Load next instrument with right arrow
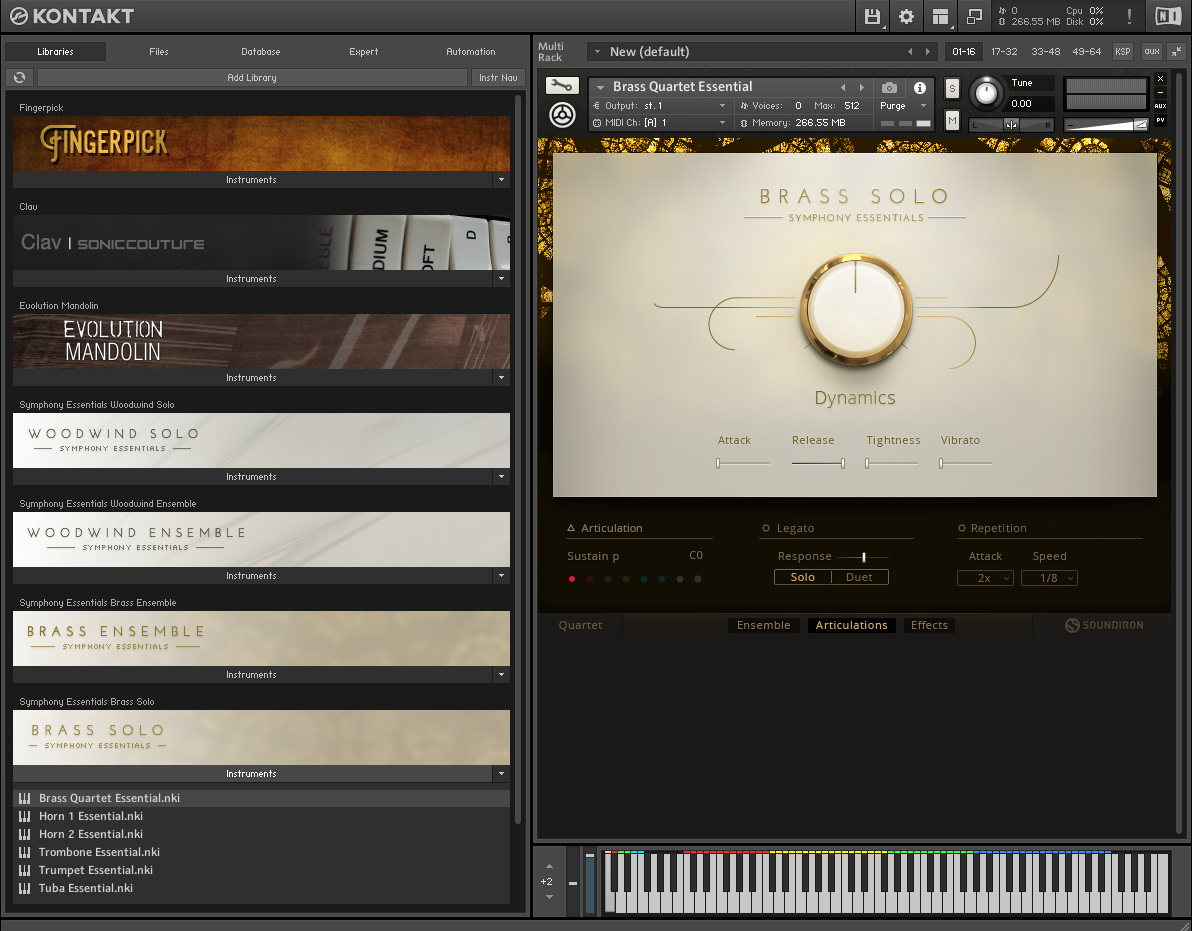The height and width of the screenshot is (931, 1192). tap(861, 87)
